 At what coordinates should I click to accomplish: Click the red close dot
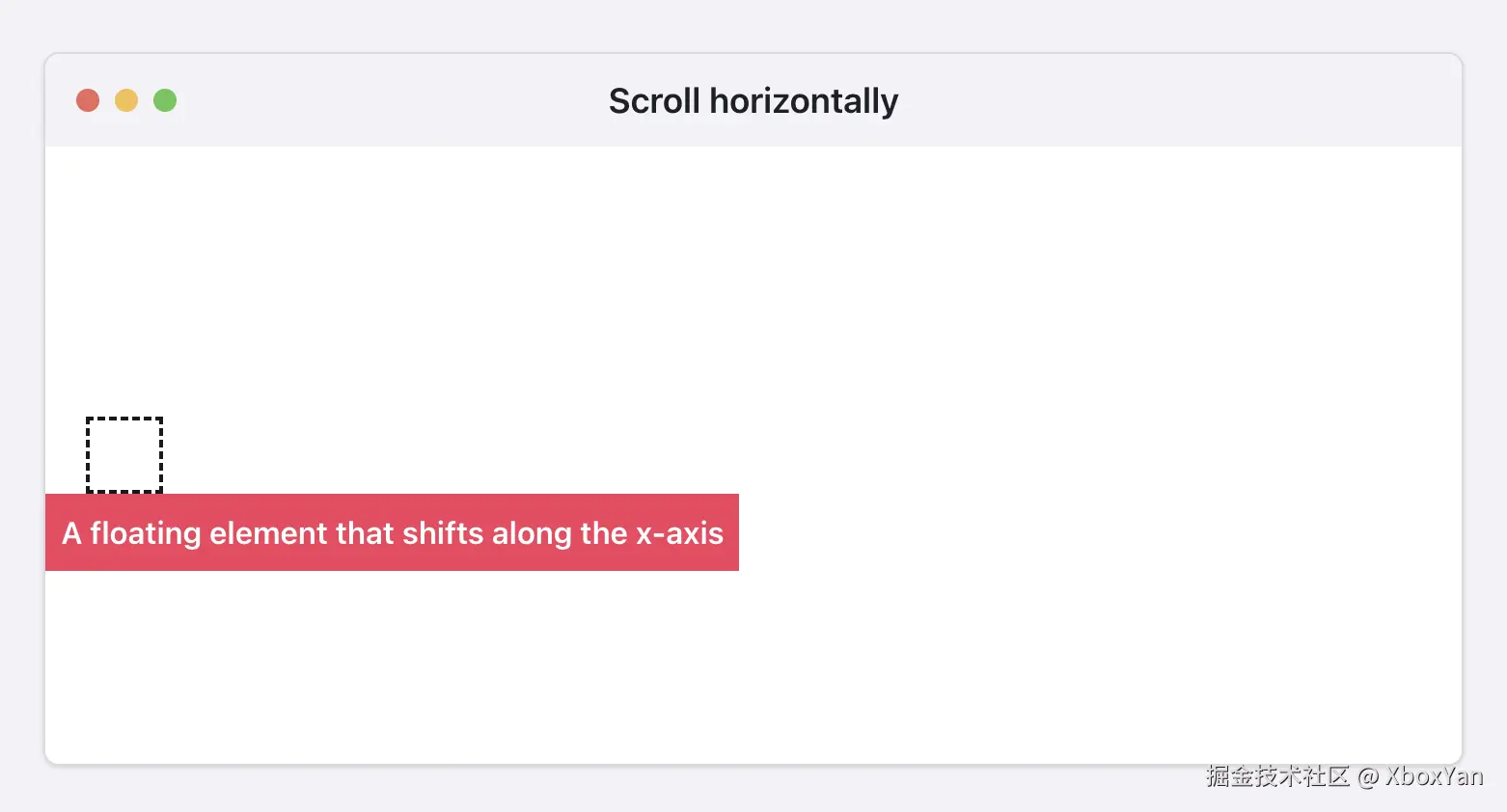[x=88, y=100]
